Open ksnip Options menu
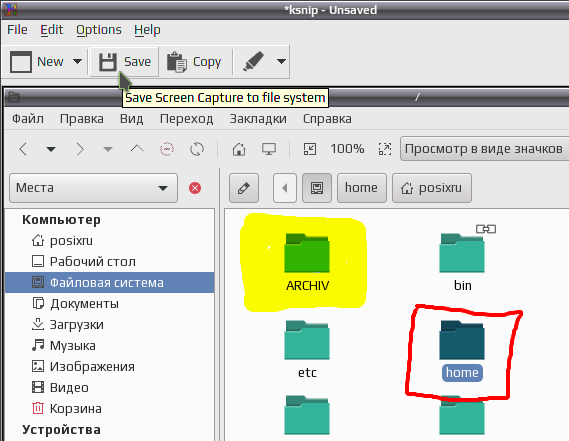This screenshot has height=441, width=569. (99, 30)
